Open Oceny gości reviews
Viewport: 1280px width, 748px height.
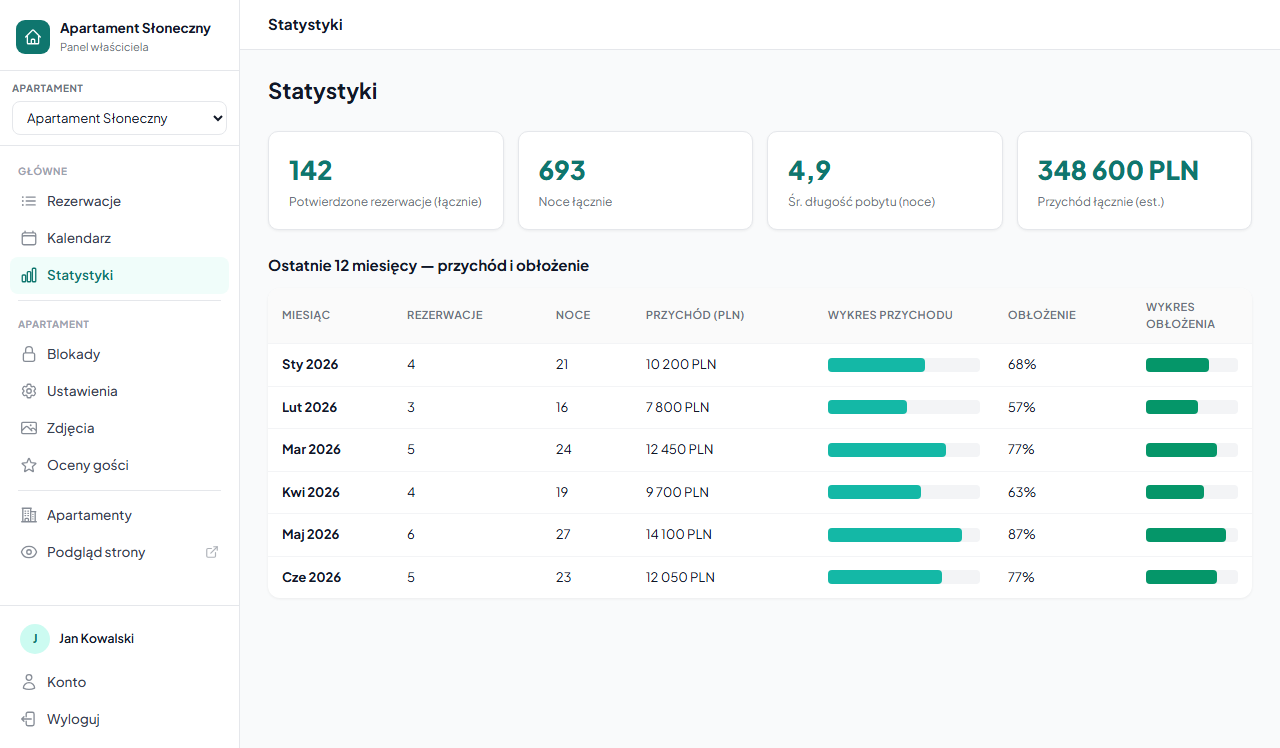pyautogui.click(x=120, y=465)
